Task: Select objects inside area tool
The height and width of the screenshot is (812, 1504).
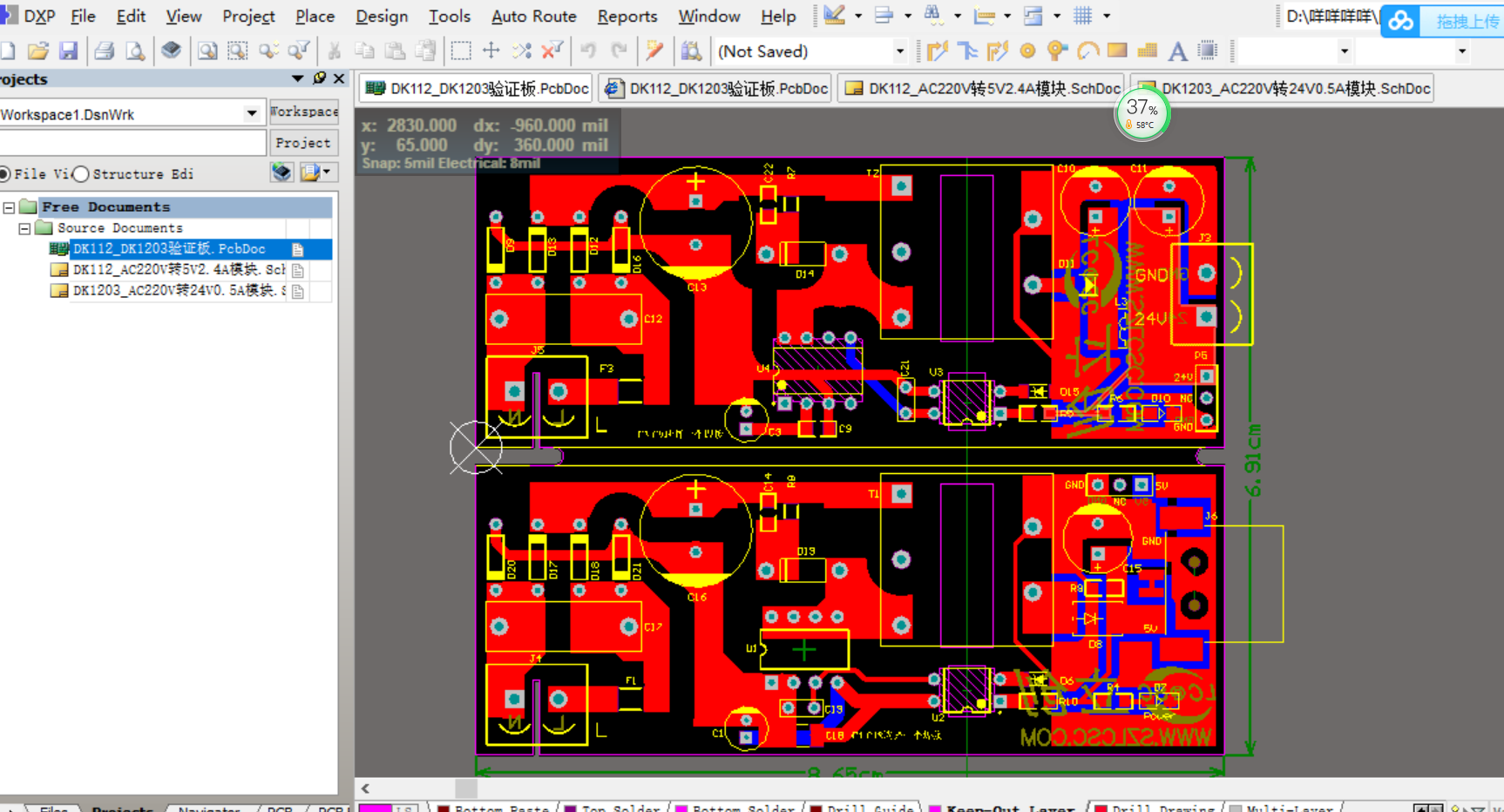Action: pyautogui.click(x=461, y=51)
